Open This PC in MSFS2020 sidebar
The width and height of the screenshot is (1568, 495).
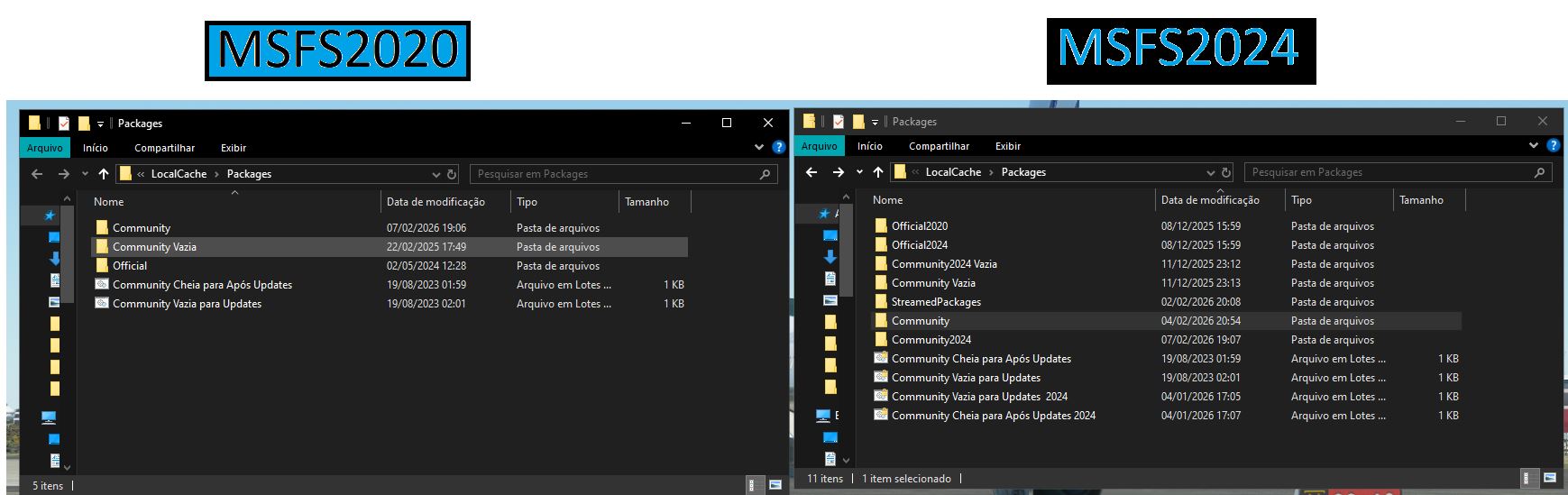click(49, 417)
